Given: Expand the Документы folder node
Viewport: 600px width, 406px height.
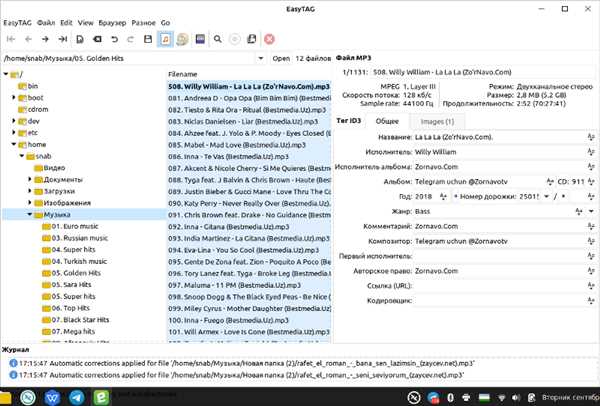Looking at the screenshot, I should [30, 179].
